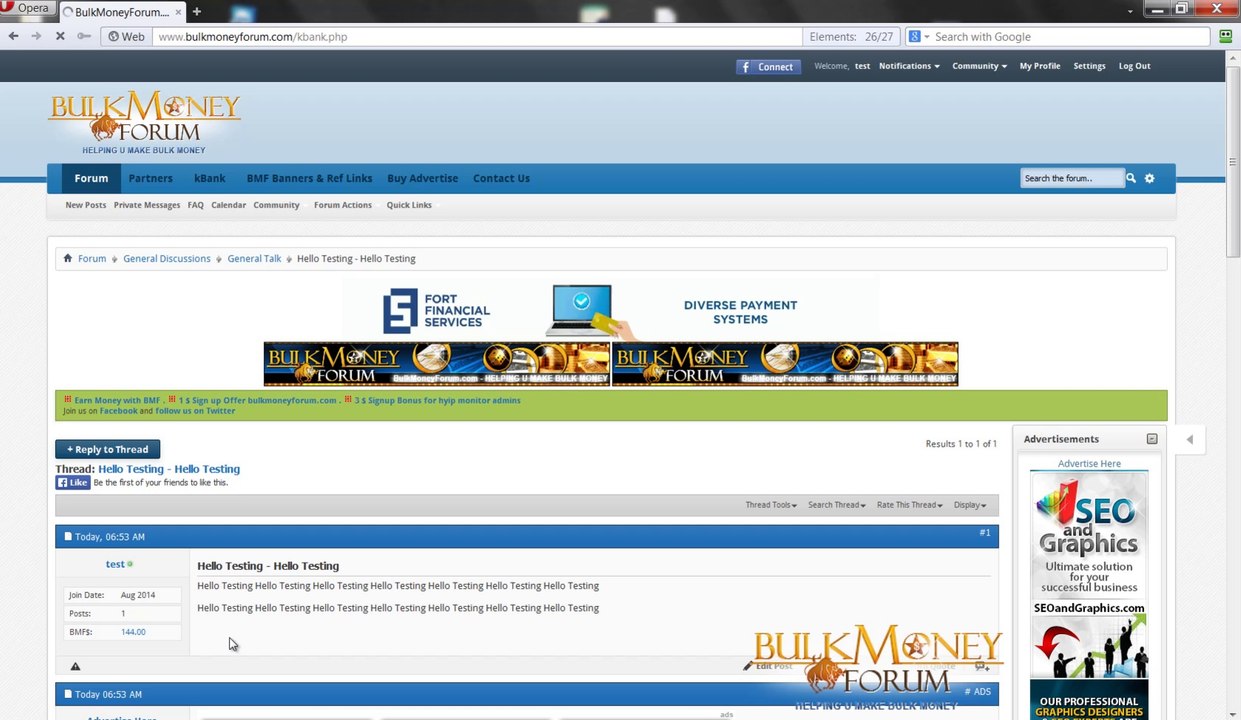Expand the Display dropdown
The width and height of the screenshot is (1241, 720).
click(970, 505)
